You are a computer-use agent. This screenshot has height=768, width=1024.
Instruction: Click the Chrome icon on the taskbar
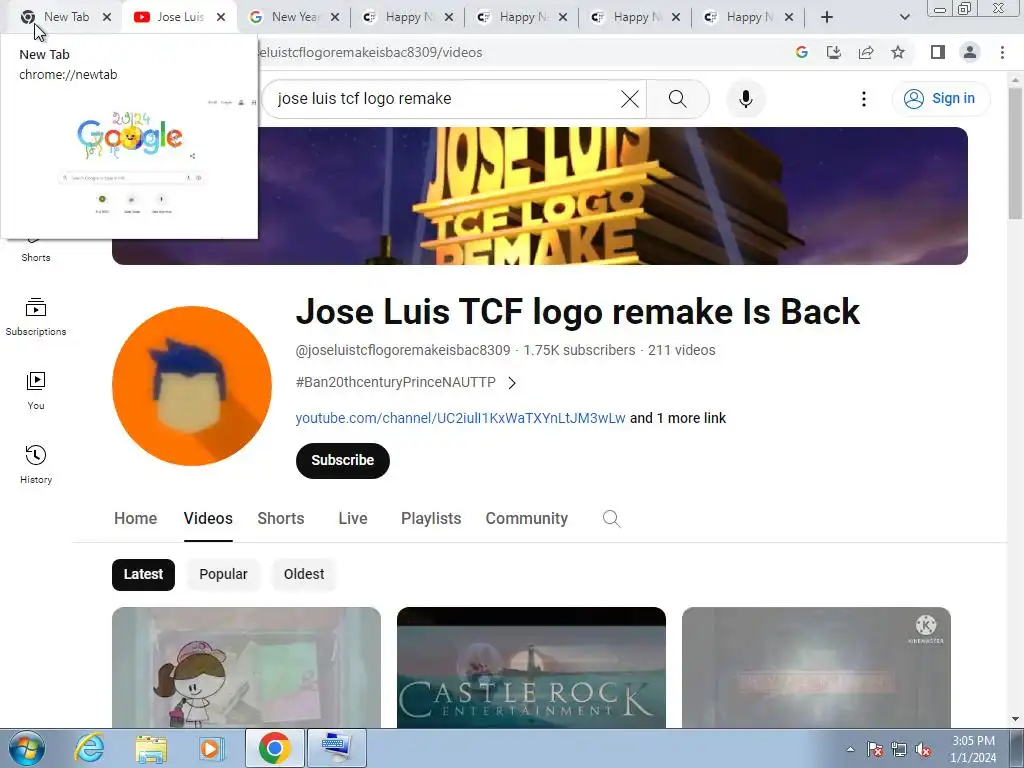click(274, 748)
